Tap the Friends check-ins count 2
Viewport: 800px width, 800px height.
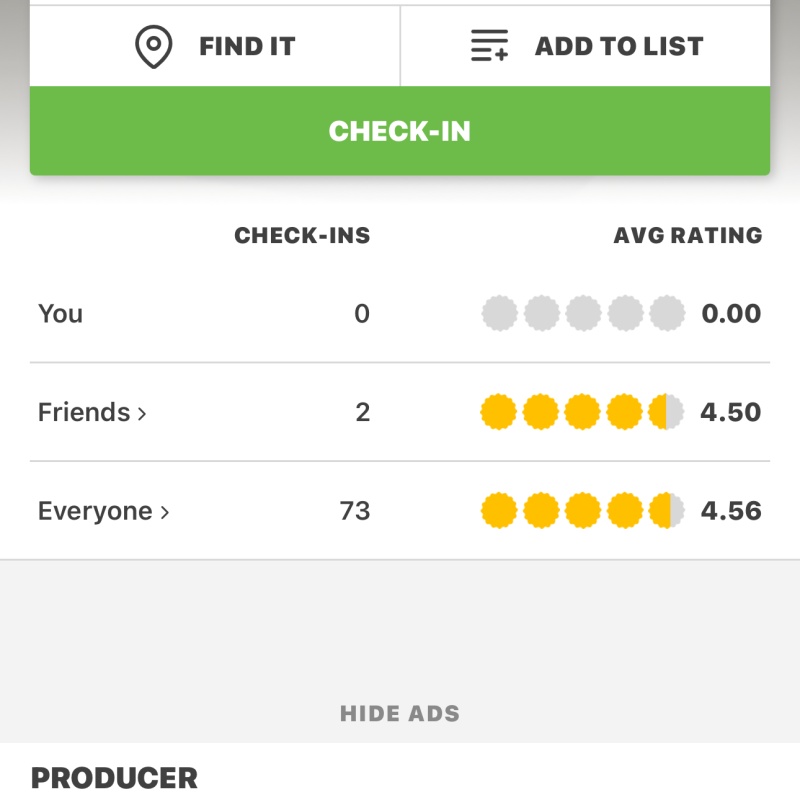[x=362, y=412]
